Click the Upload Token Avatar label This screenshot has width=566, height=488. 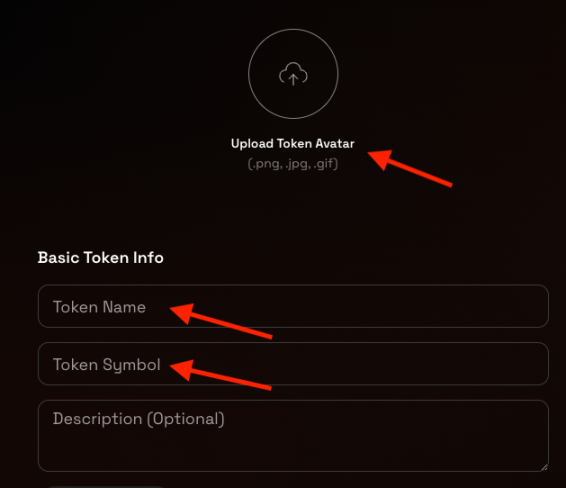click(x=293, y=144)
